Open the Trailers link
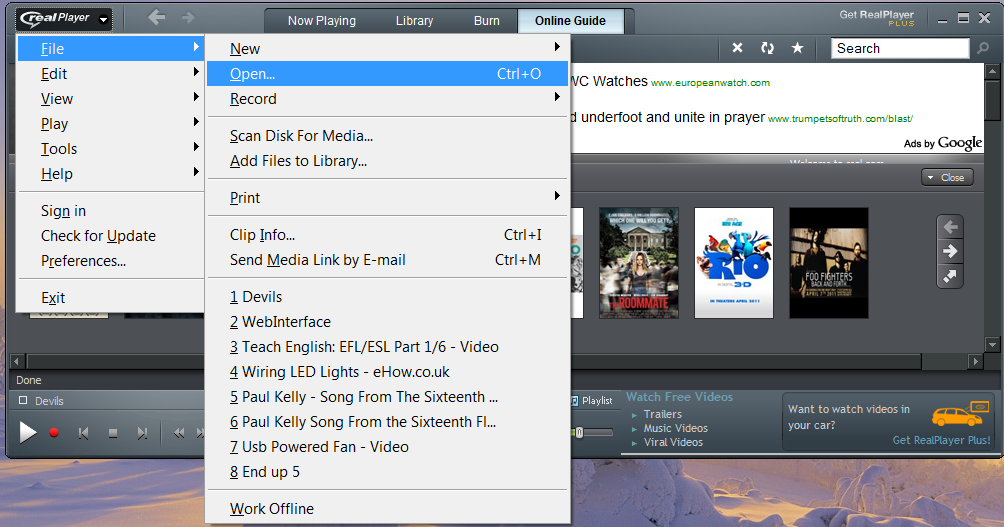Image resolution: width=1004 pixels, height=527 pixels. pyautogui.click(x=663, y=414)
